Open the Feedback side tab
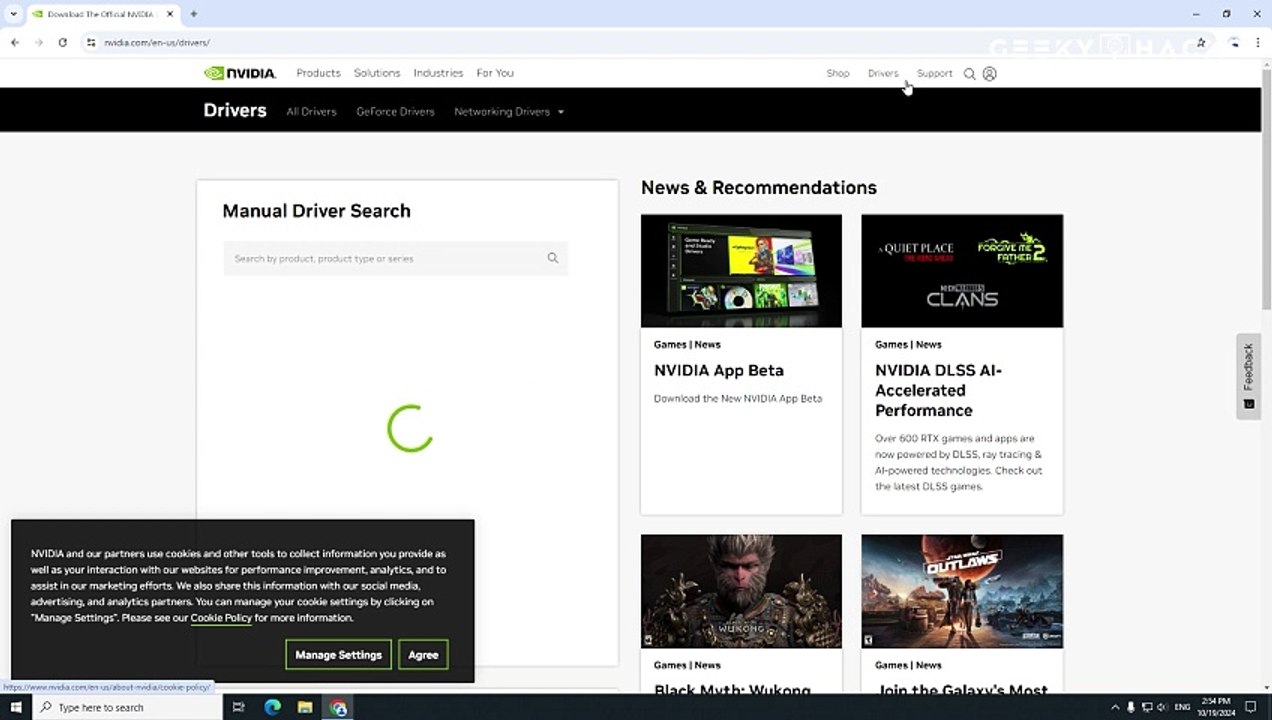Viewport: 1272px width, 720px height. coord(1248,376)
